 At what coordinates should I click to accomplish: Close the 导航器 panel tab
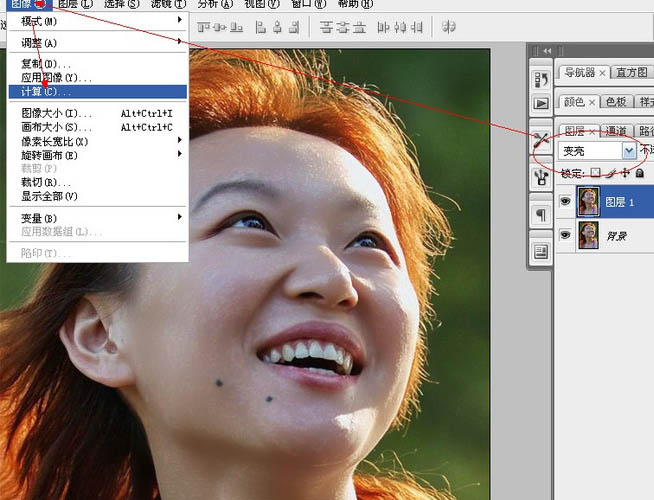[x=602, y=73]
